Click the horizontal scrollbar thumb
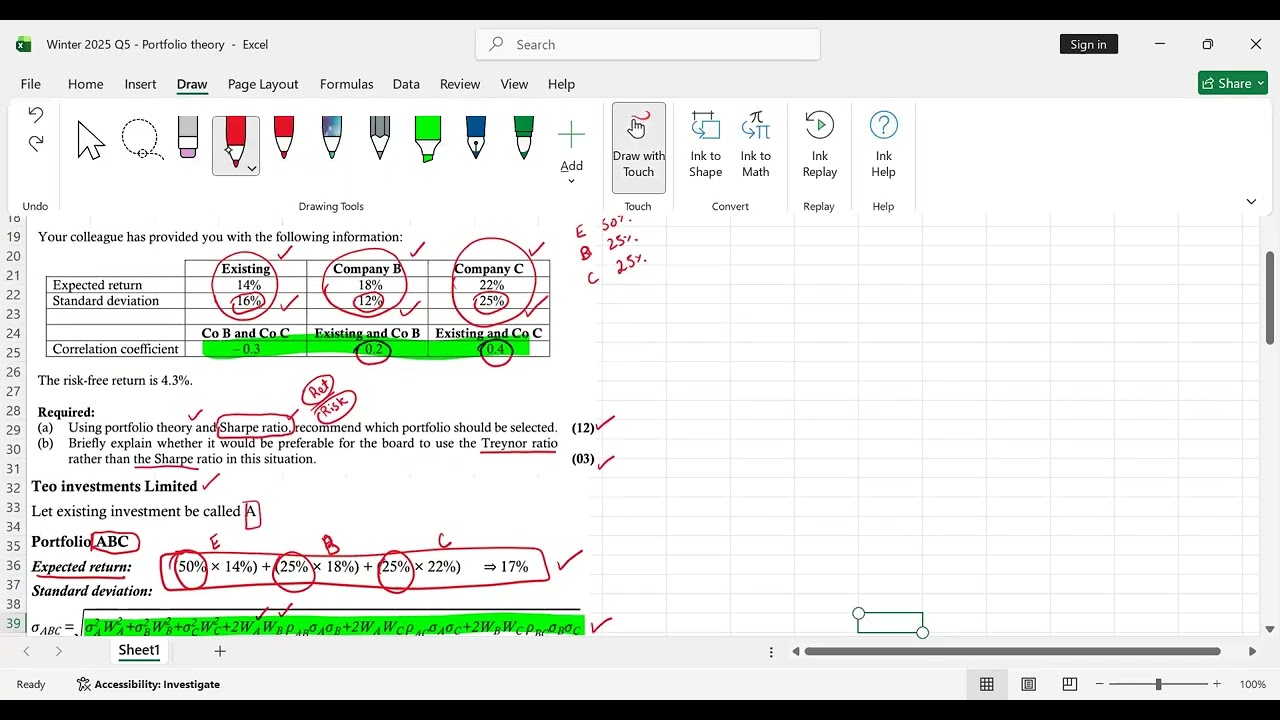1280x720 pixels. [x=1012, y=651]
